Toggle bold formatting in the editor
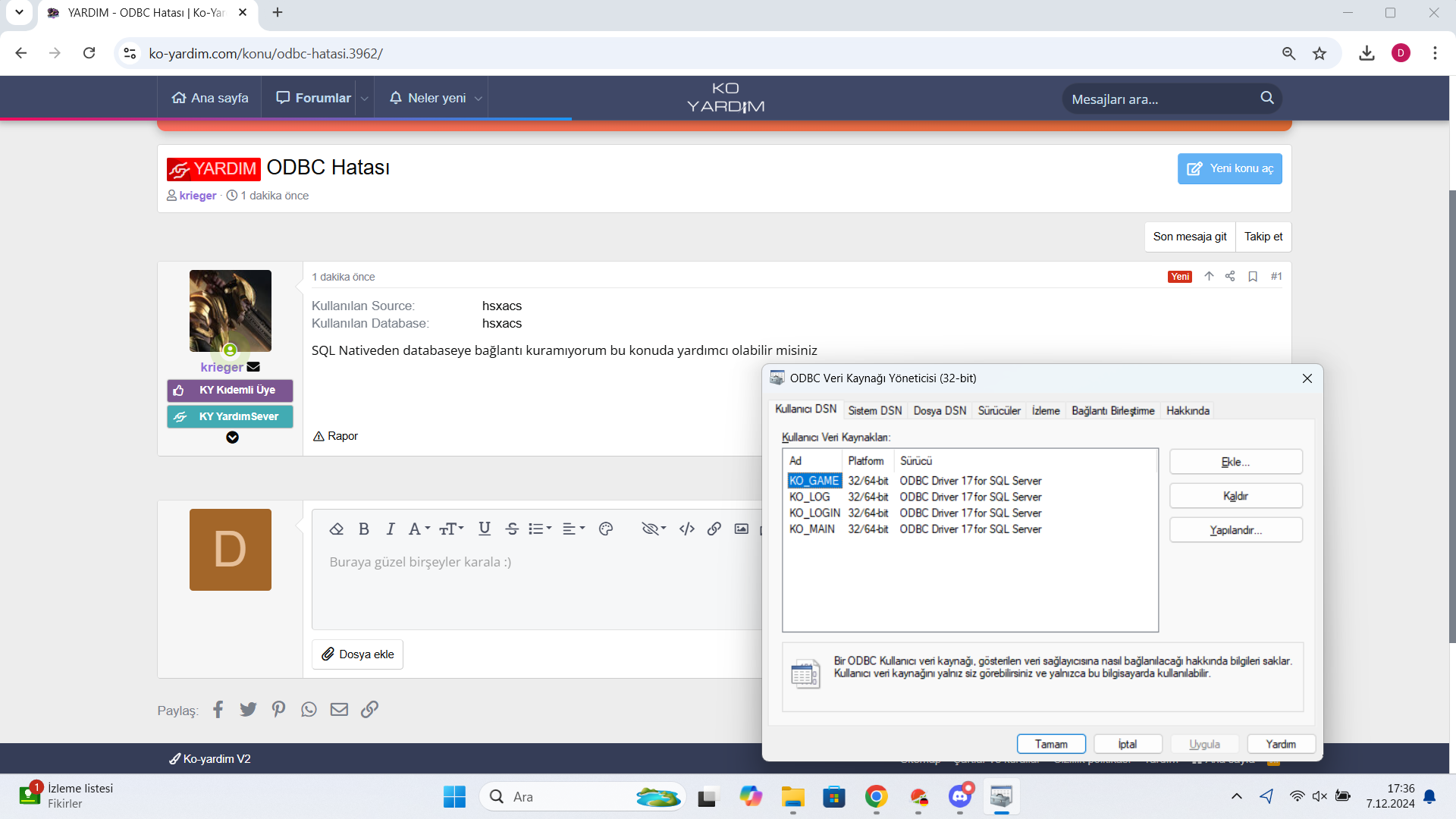This screenshot has height=819, width=1456. pyautogui.click(x=364, y=529)
